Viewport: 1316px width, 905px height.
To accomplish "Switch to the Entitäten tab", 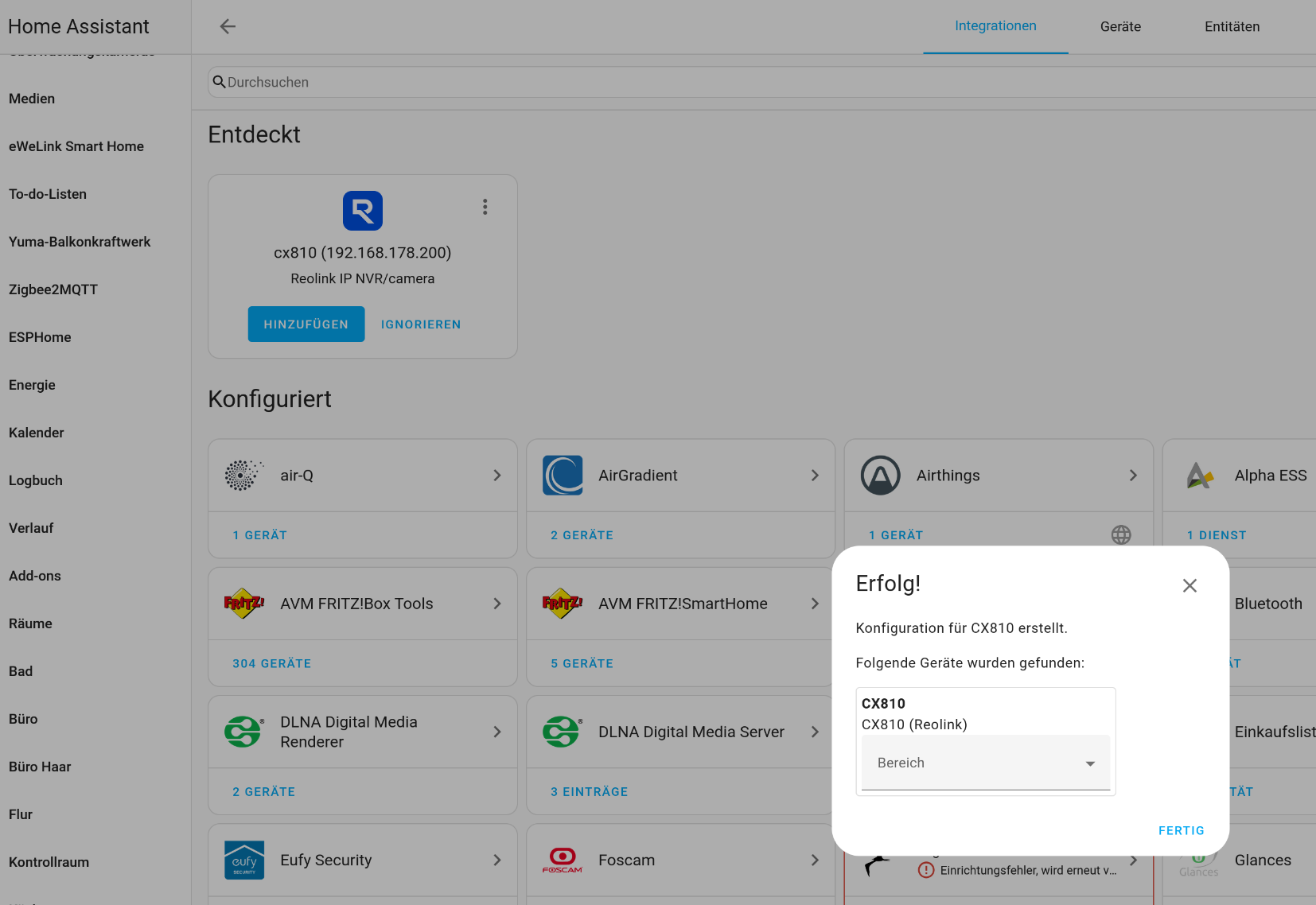I will 1232,26.
